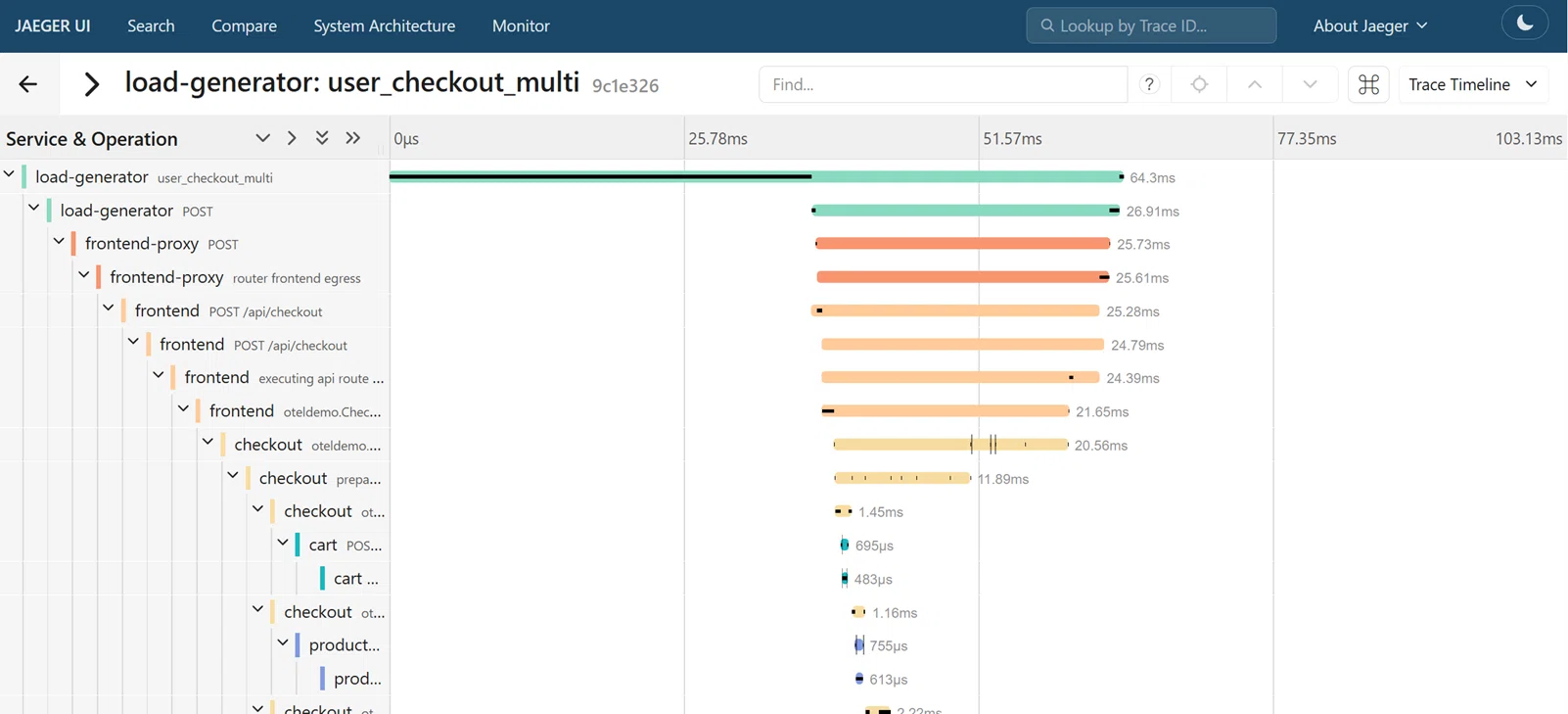The image size is (1568, 714).
Task: Open the System Architecture page
Action: [x=384, y=25]
